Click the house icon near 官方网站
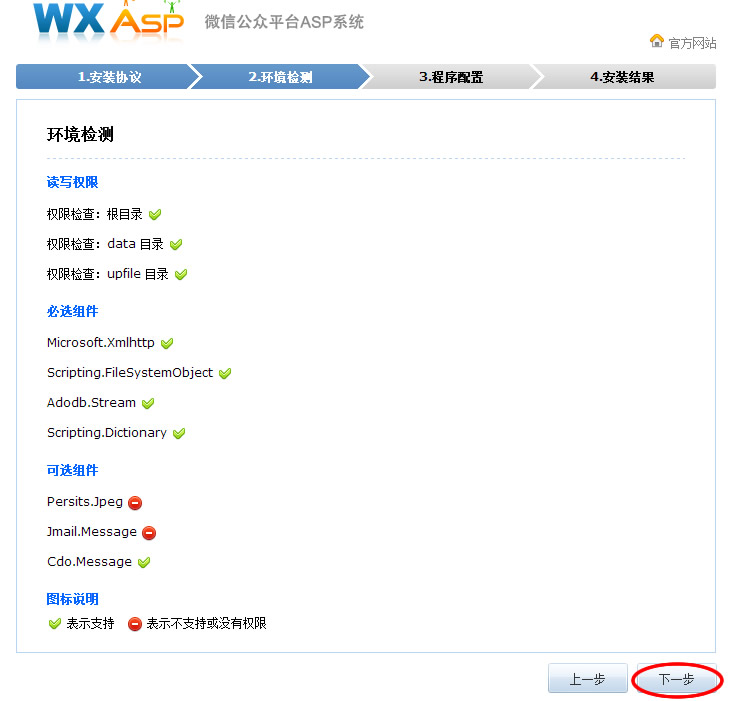The image size is (732, 701). point(656,41)
